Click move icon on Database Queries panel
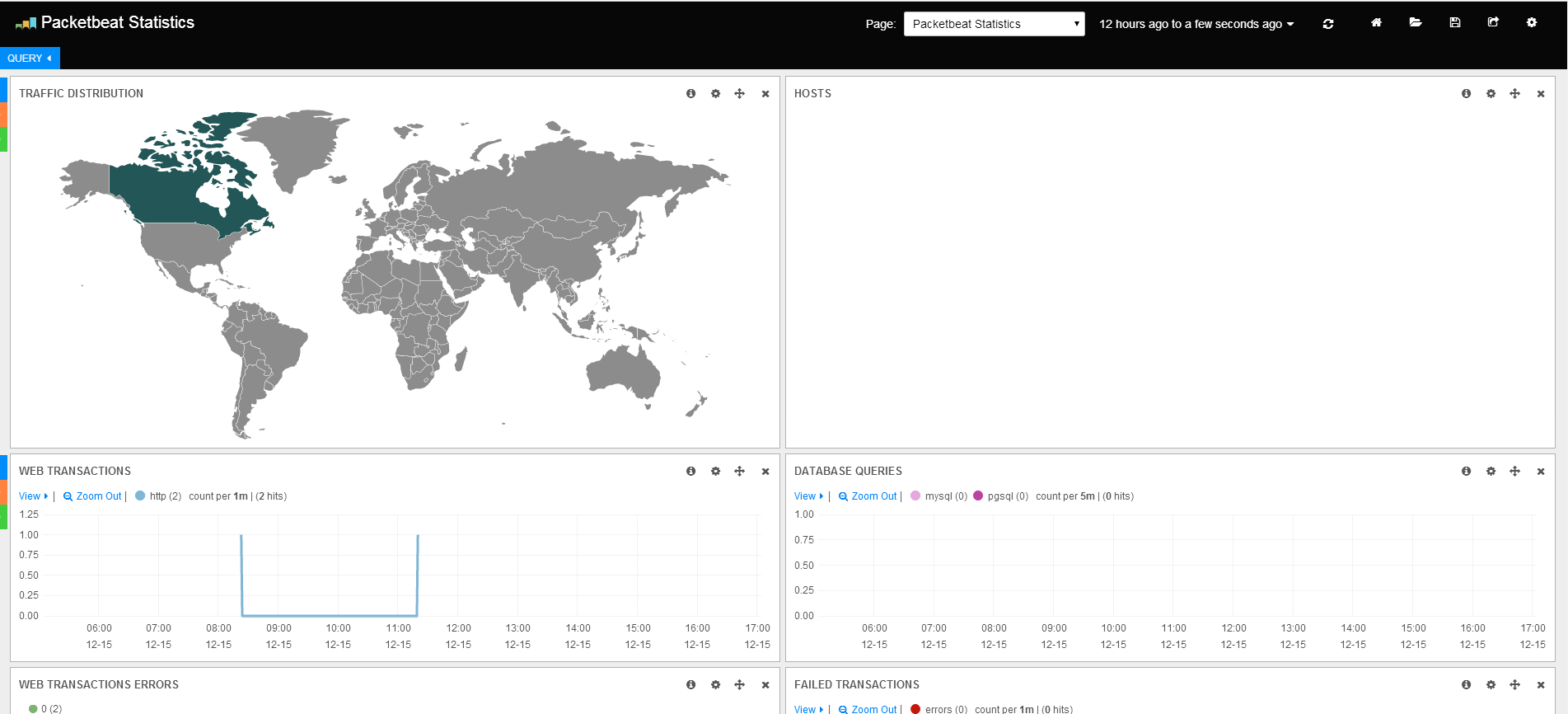1568x714 pixels. coord(1515,472)
